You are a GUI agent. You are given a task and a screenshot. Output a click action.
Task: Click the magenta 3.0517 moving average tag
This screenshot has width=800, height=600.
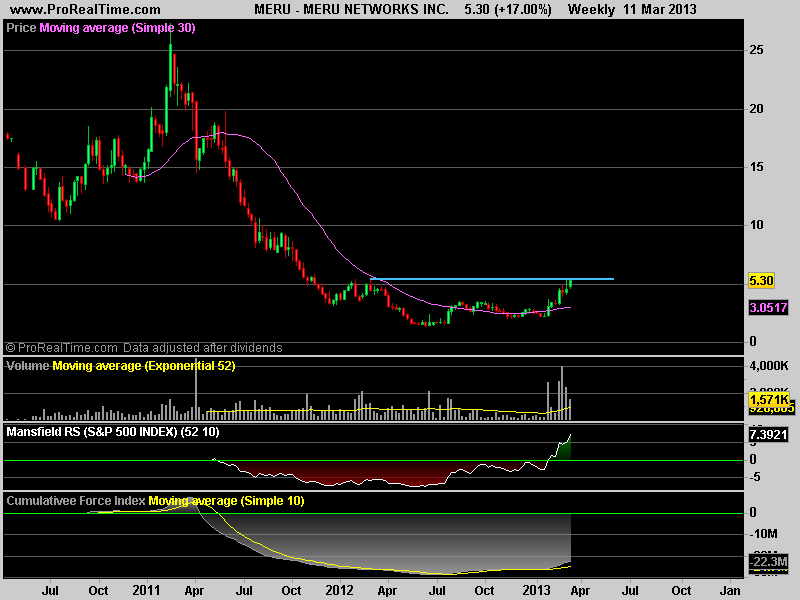coord(768,310)
